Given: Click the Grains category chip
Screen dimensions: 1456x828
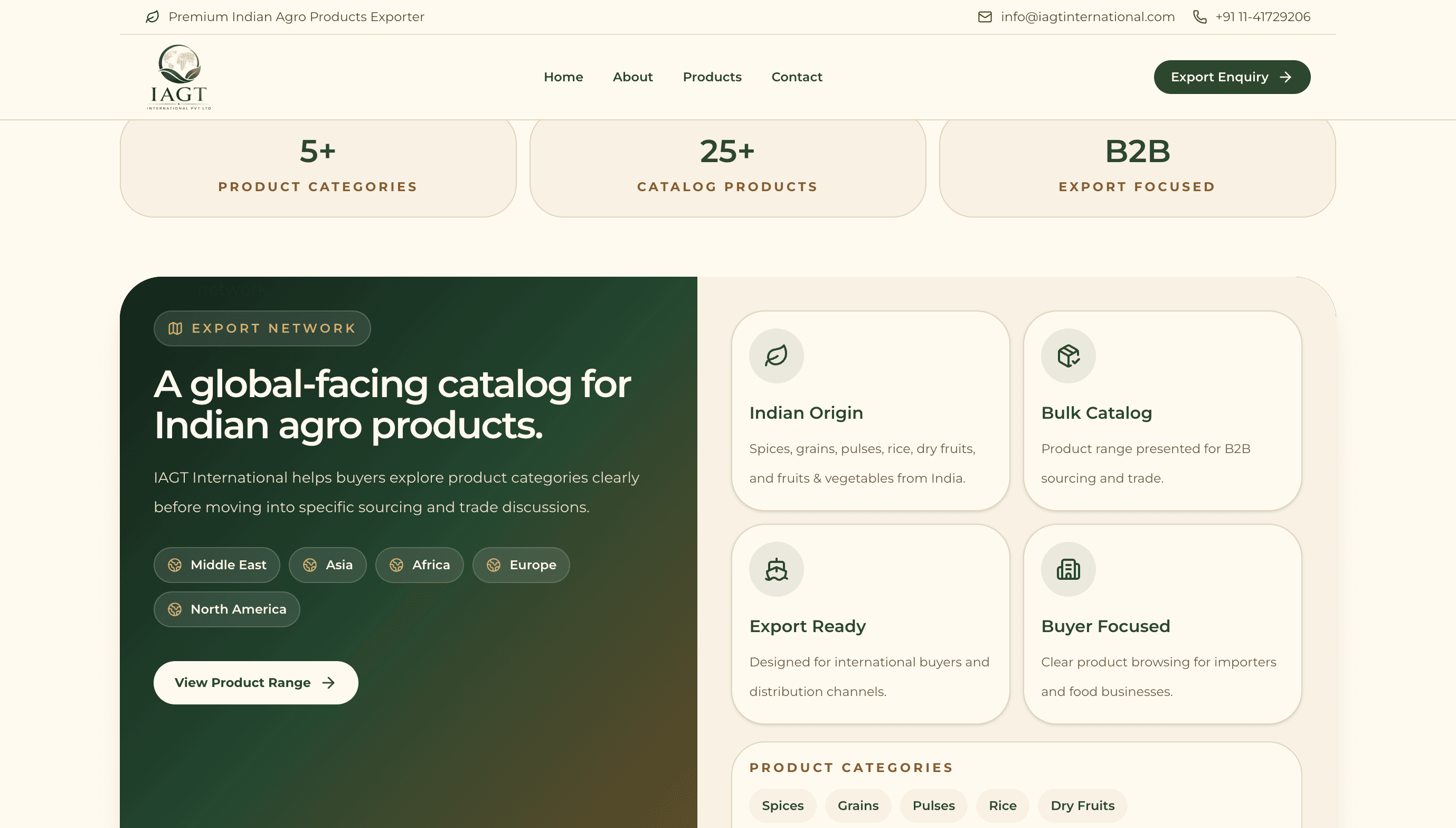Looking at the screenshot, I should [x=858, y=805].
